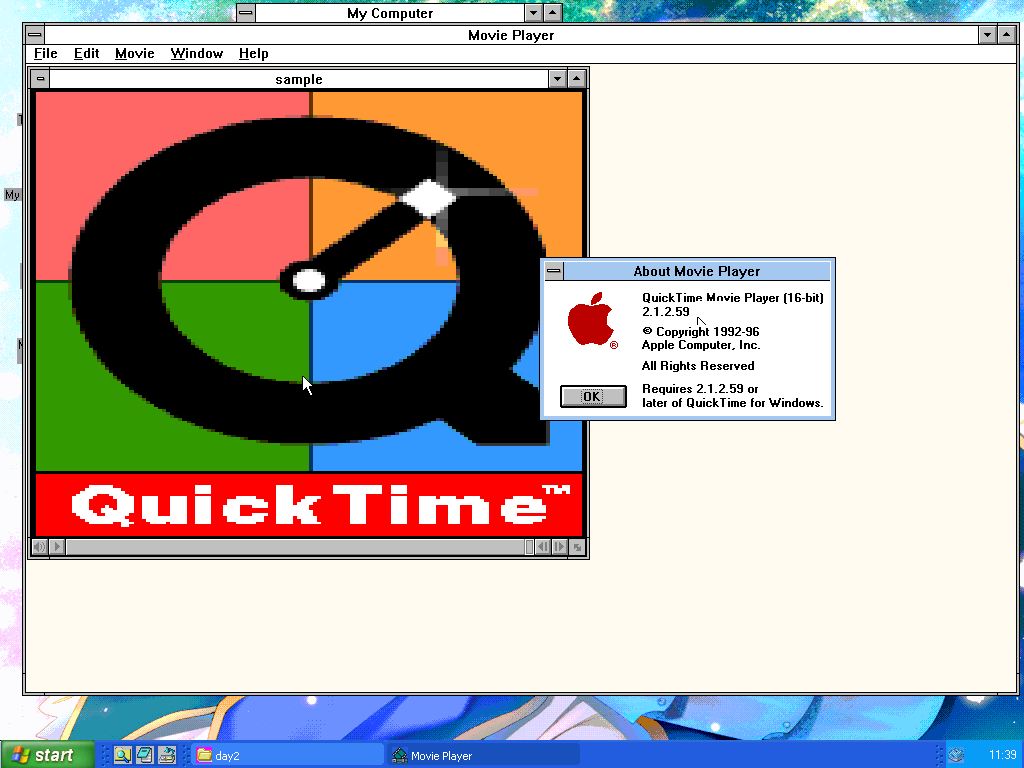
Task: Open the sample window control menu box
Action: coord(39,79)
